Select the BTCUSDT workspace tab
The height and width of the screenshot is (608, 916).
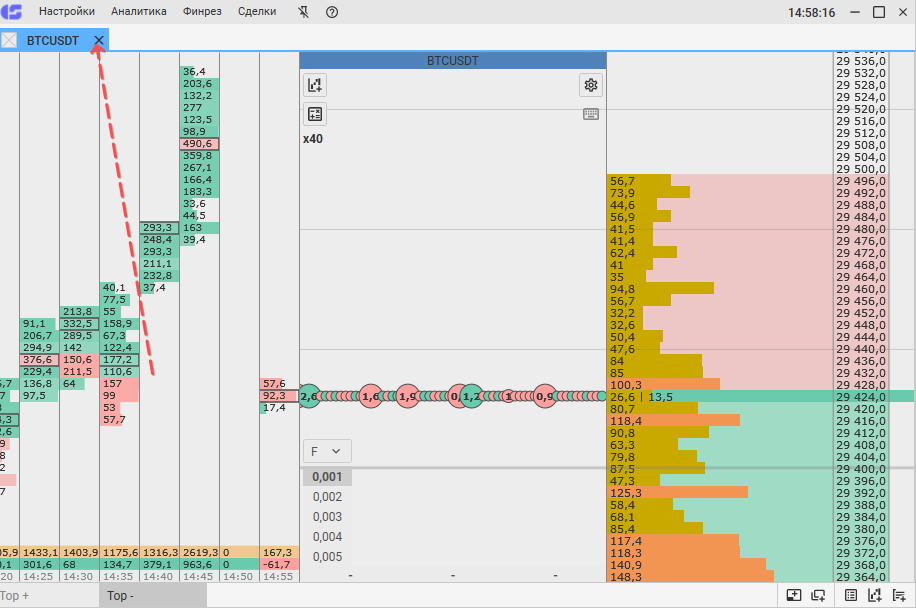(x=53, y=40)
